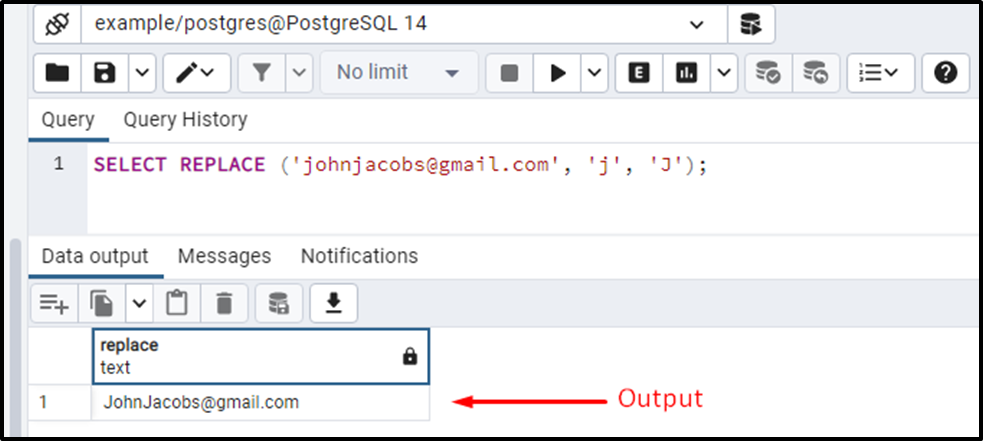The height and width of the screenshot is (441, 983).
Task: Click the add row icon
Action: (x=54, y=304)
